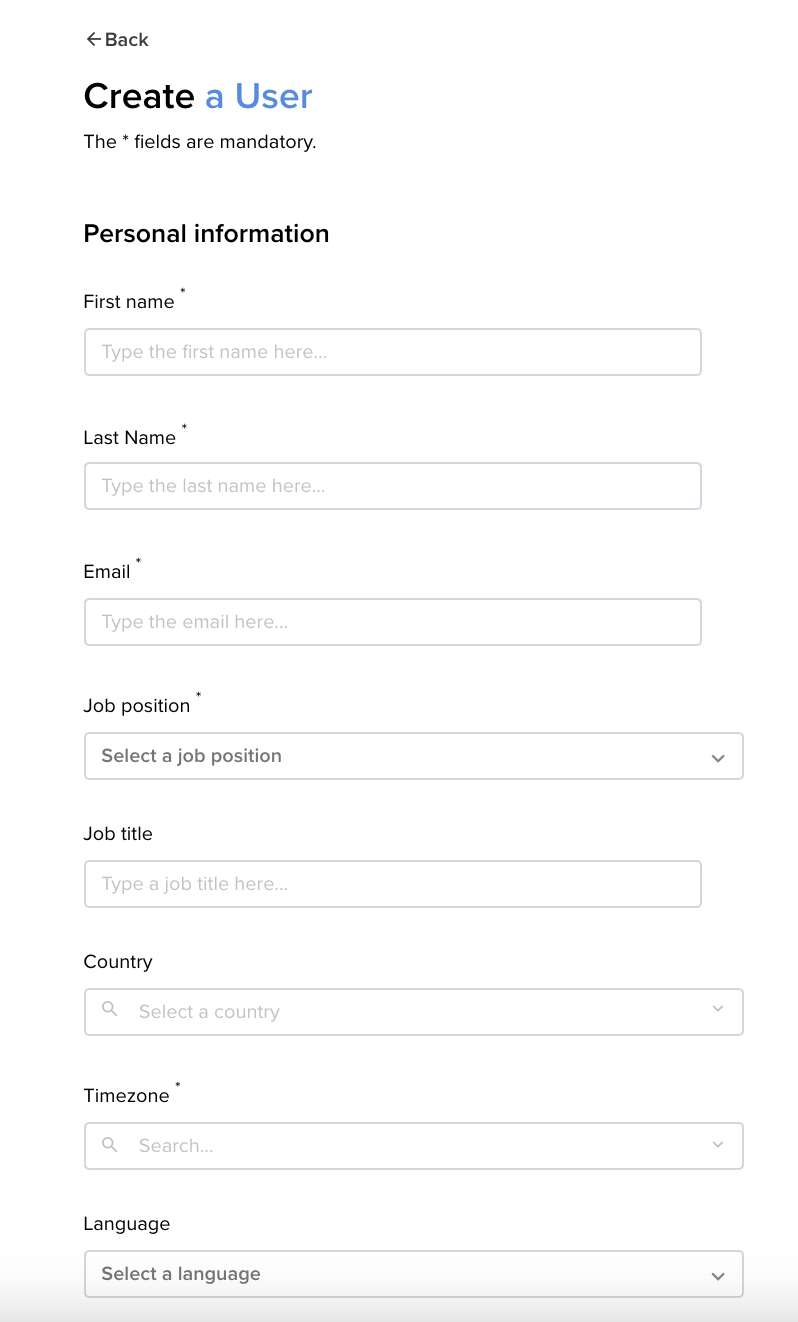Click the Back arrow icon
Viewport: 798px width, 1322px height.
click(93, 39)
